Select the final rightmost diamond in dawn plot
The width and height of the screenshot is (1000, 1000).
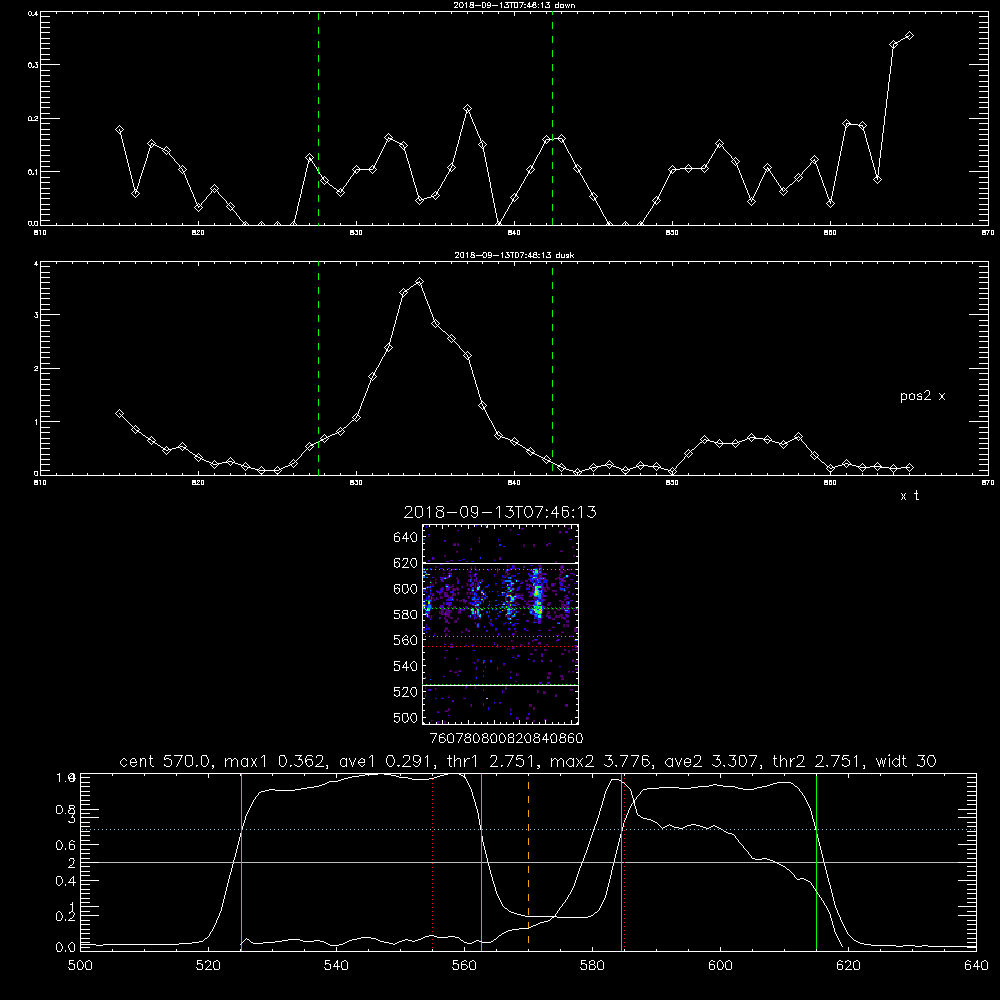tap(909, 36)
